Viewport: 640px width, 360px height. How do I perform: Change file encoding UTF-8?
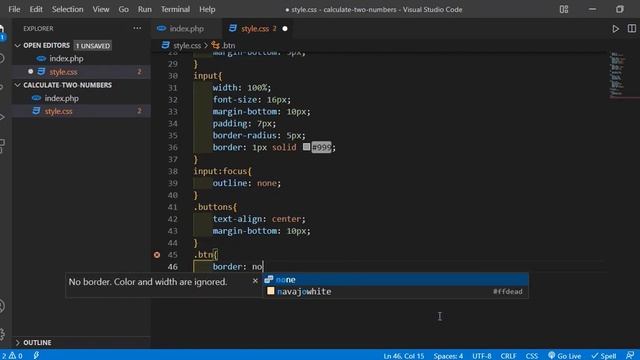(482, 356)
